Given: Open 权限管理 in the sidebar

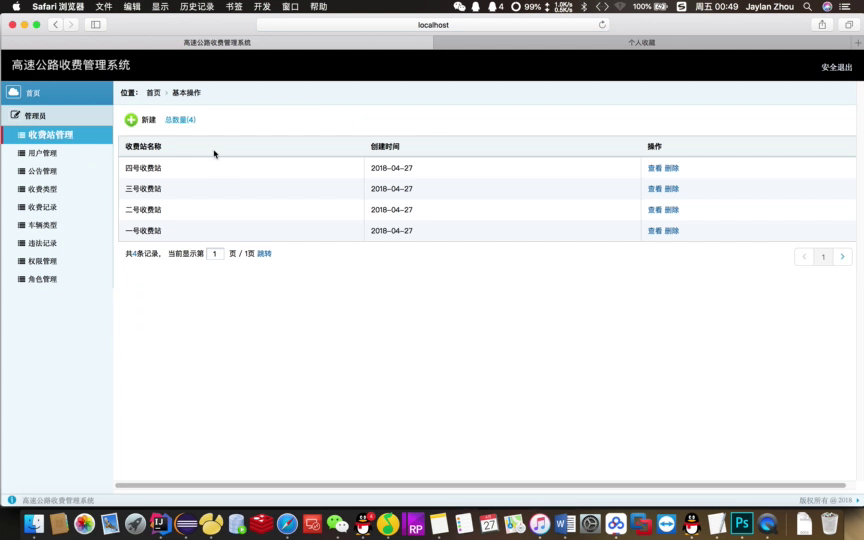Looking at the screenshot, I should pyautogui.click(x=42, y=261).
